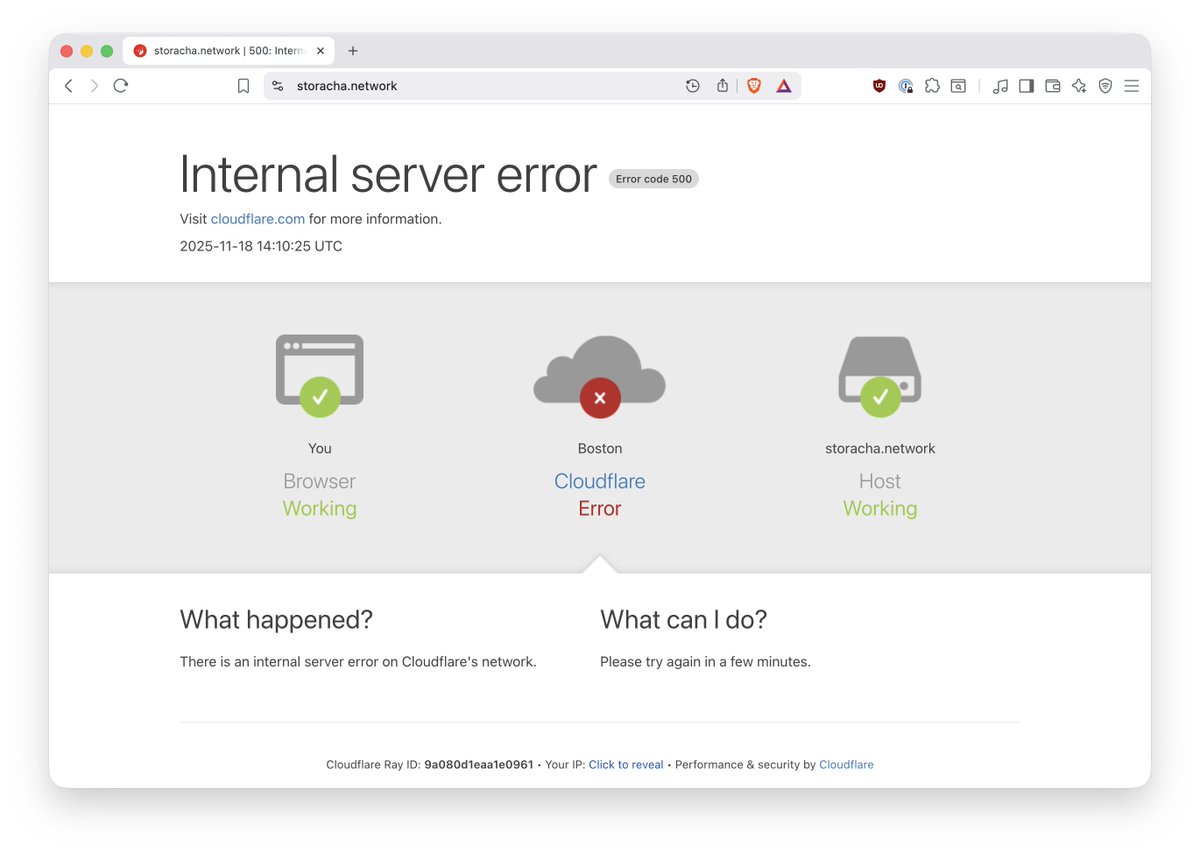
Task: Go forward to the next page
Action: 95,86
